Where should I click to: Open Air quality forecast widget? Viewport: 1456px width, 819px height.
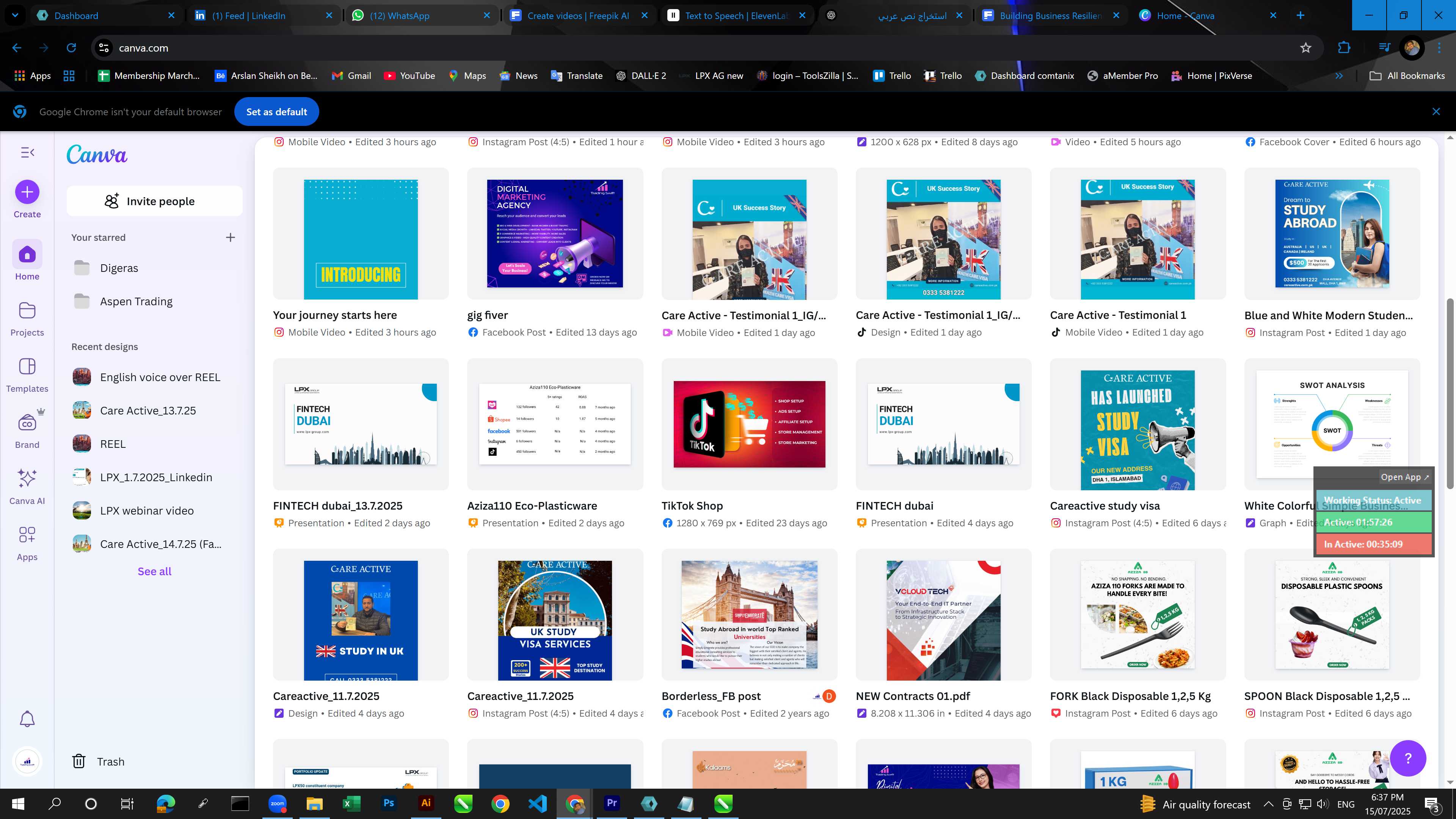[x=1196, y=804]
